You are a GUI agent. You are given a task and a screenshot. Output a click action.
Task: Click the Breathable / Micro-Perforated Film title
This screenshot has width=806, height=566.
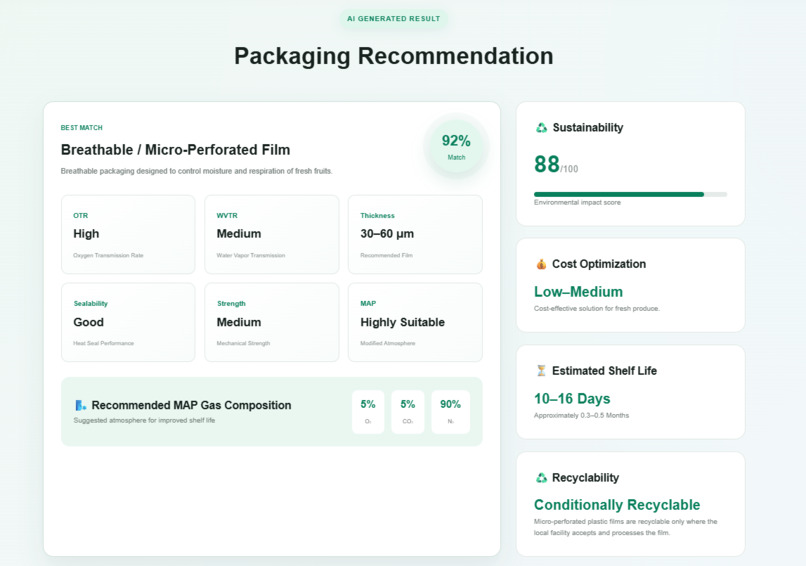(175, 150)
